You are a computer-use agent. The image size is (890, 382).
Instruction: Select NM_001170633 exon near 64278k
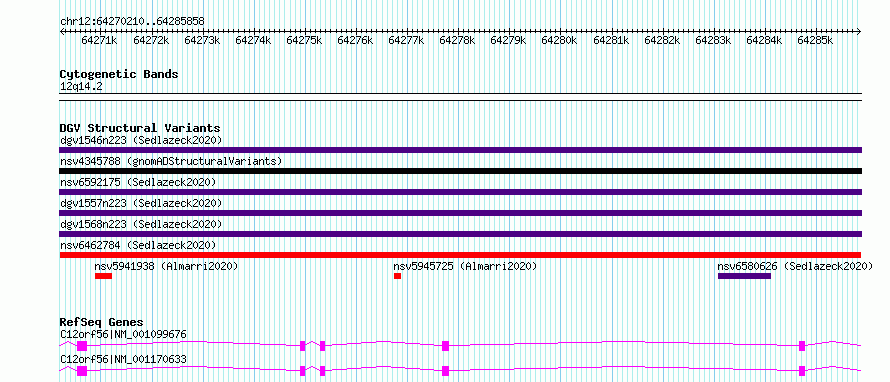(x=446, y=371)
